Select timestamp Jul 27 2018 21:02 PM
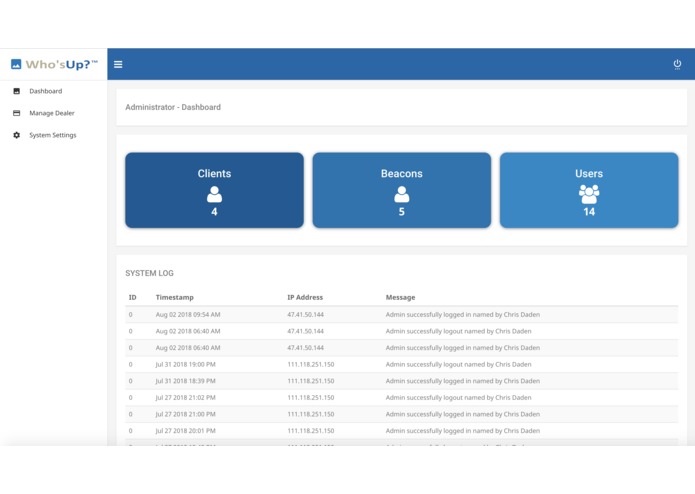 click(x=185, y=398)
